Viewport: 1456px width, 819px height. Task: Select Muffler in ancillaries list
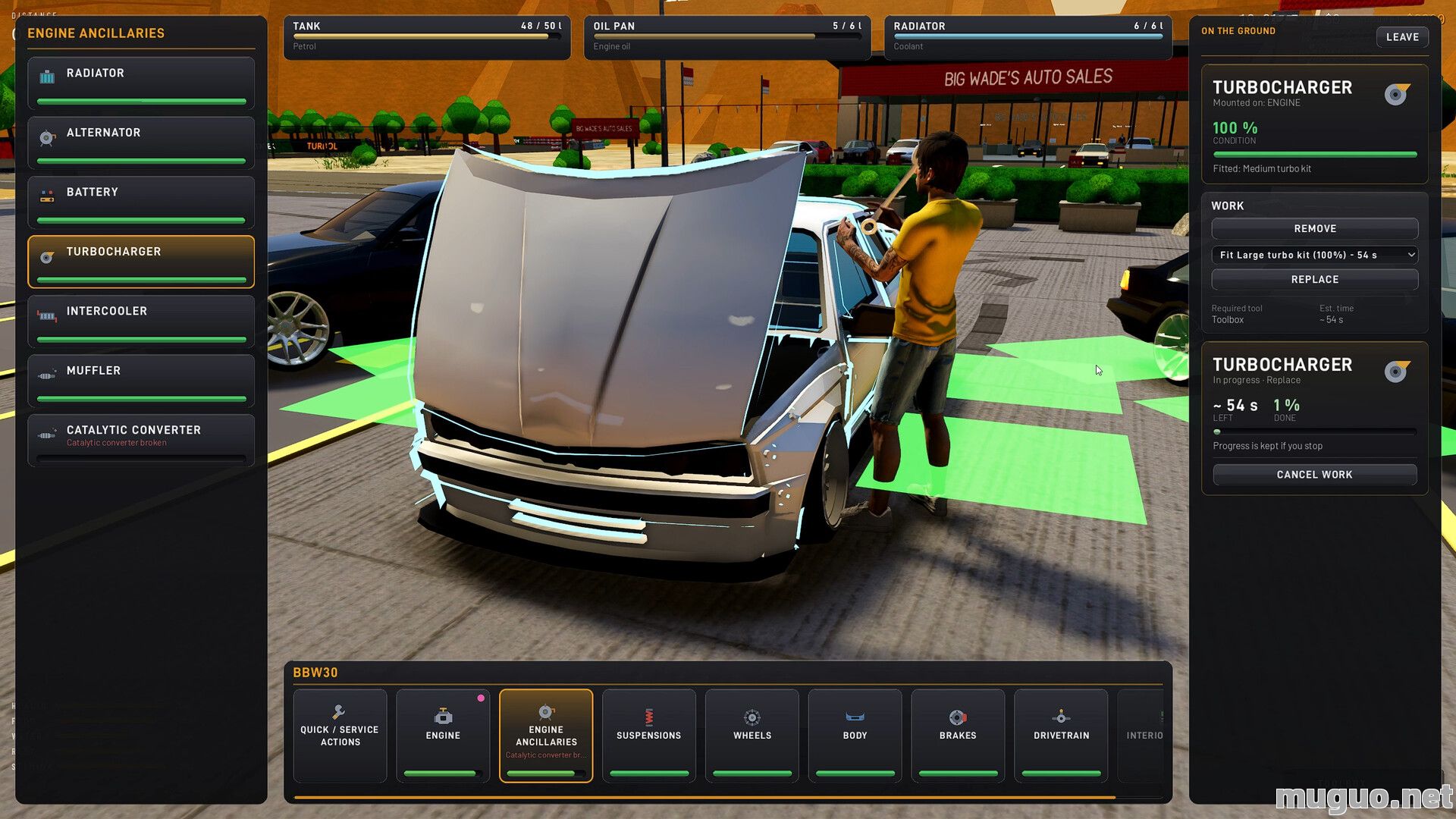coord(141,381)
